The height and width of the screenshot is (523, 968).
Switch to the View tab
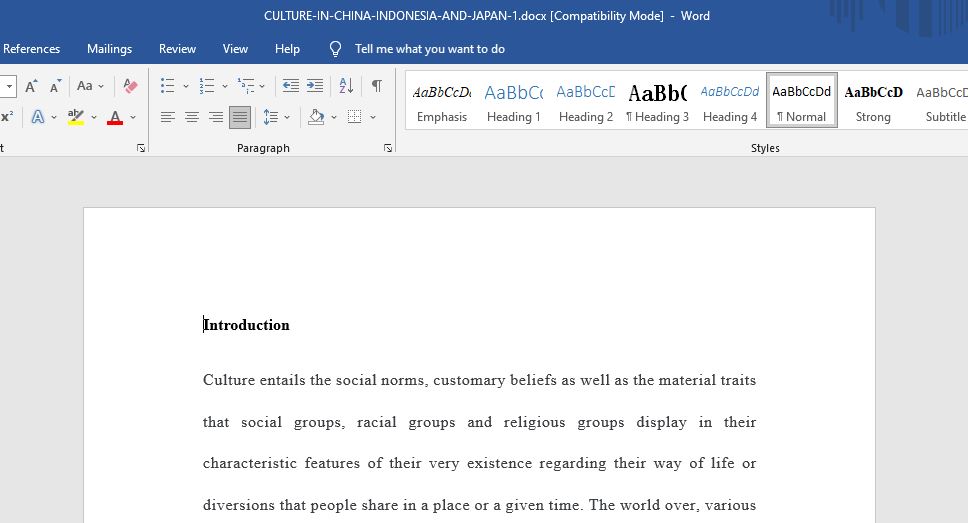tap(235, 49)
